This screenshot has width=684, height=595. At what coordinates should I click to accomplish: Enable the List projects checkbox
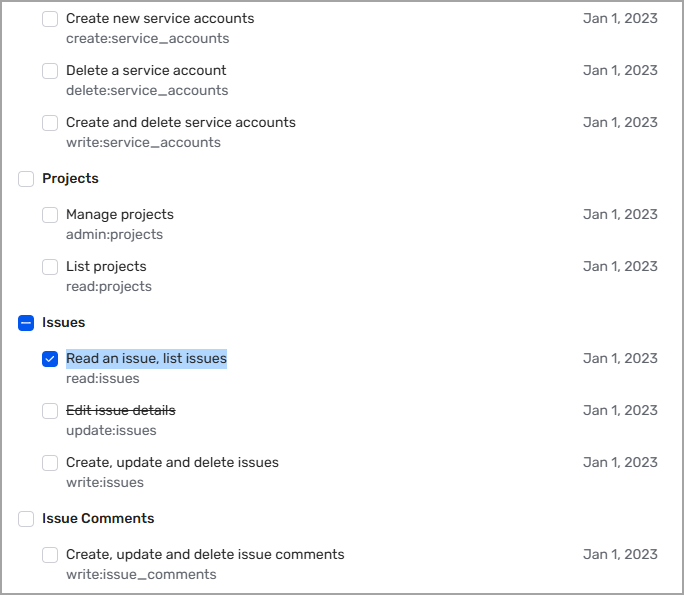(50, 267)
